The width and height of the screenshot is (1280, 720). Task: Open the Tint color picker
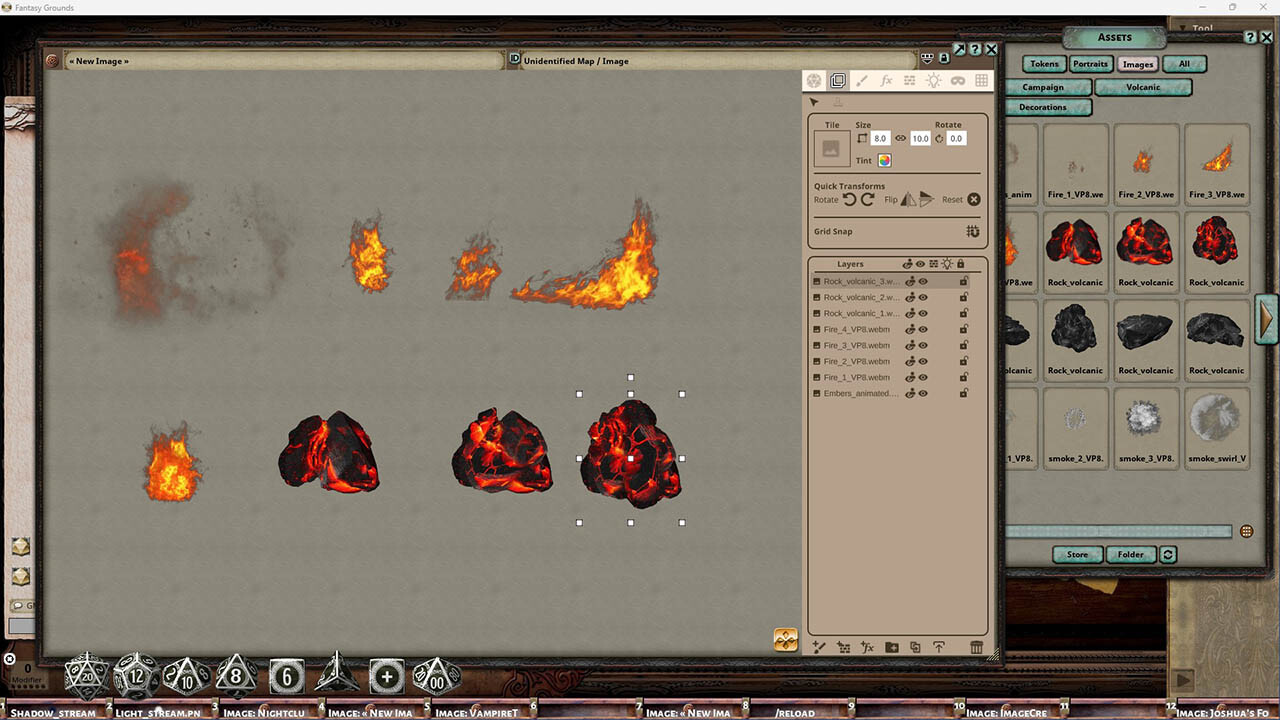point(884,160)
